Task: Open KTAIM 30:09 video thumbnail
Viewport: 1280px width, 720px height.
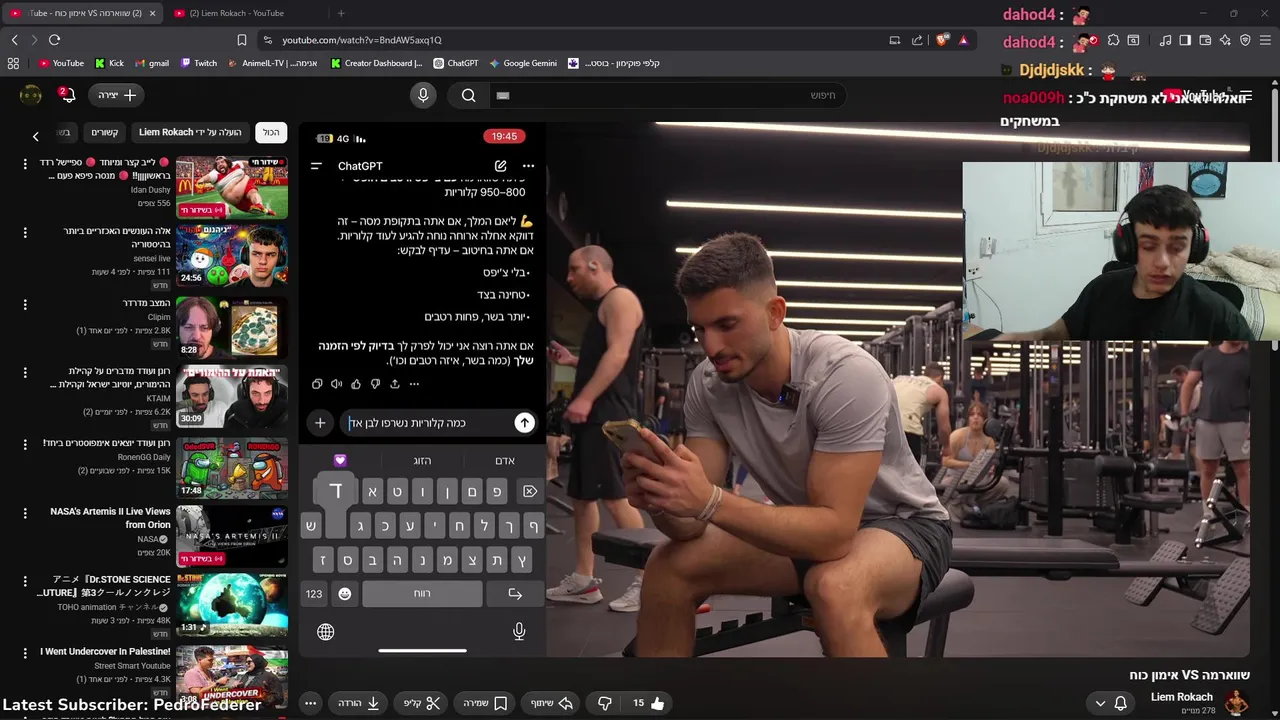Action: click(x=232, y=397)
